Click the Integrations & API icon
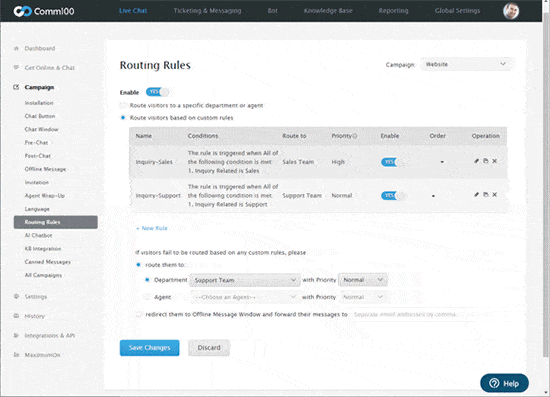Screen dimensions: 550x397 click(16, 335)
